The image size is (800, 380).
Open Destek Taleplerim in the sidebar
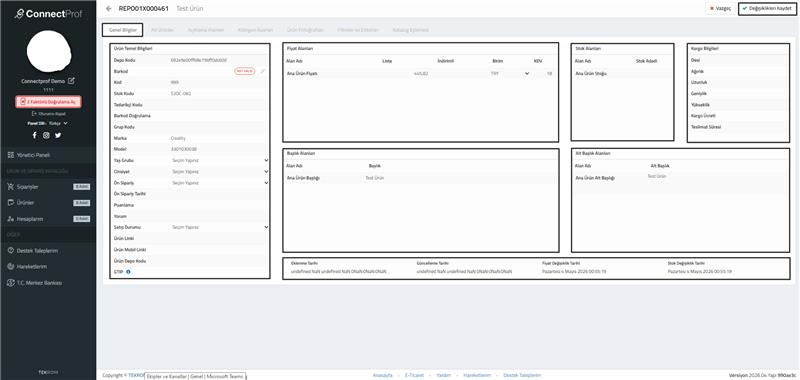48,251
